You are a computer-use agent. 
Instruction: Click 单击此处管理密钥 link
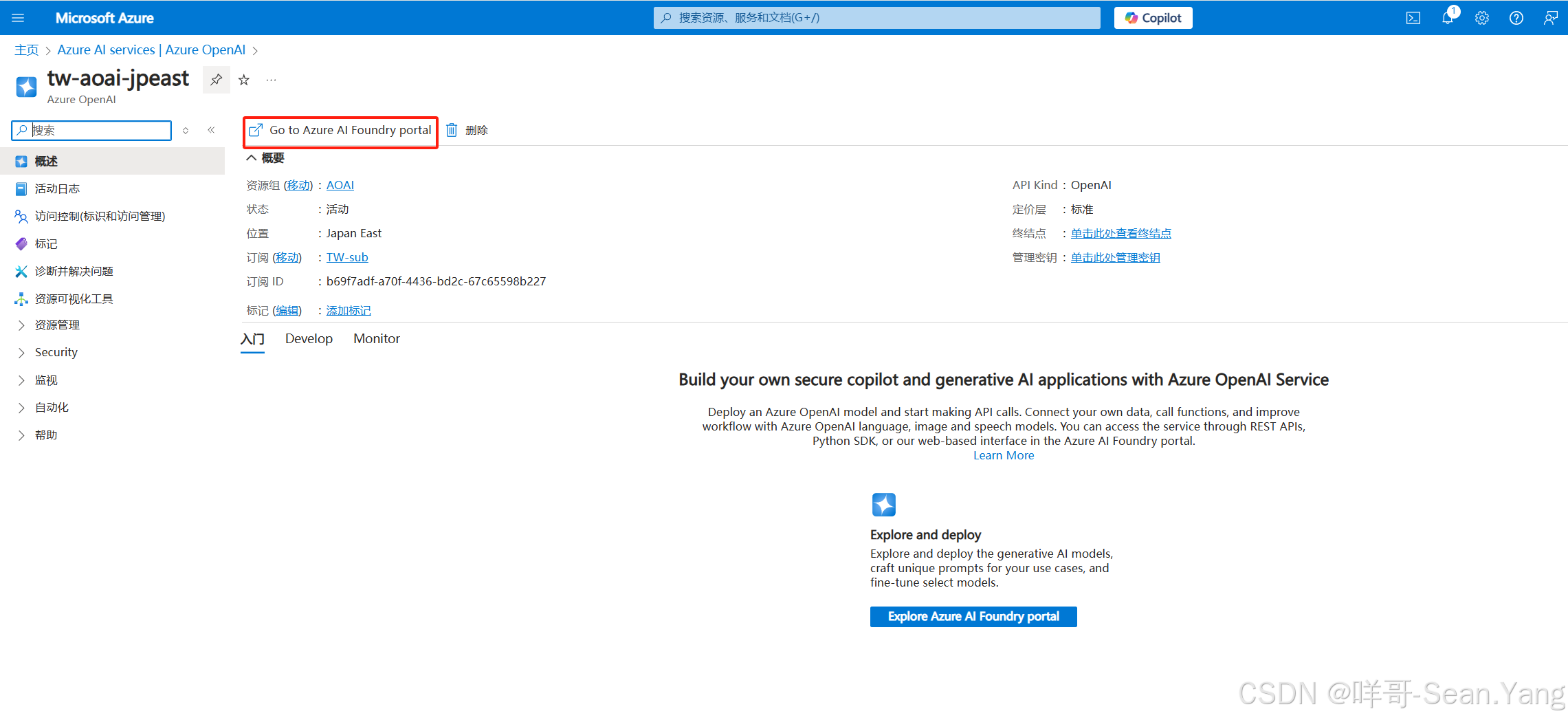(x=1116, y=257)
